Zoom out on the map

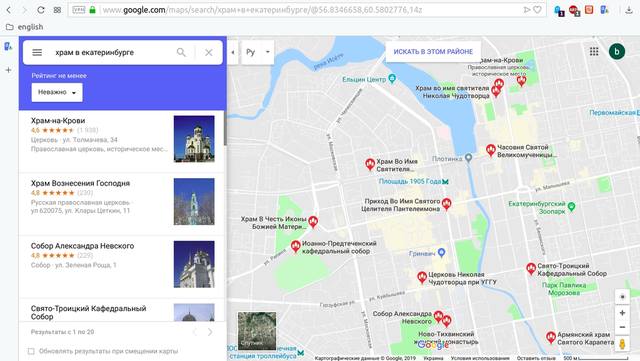click(622, 327)
